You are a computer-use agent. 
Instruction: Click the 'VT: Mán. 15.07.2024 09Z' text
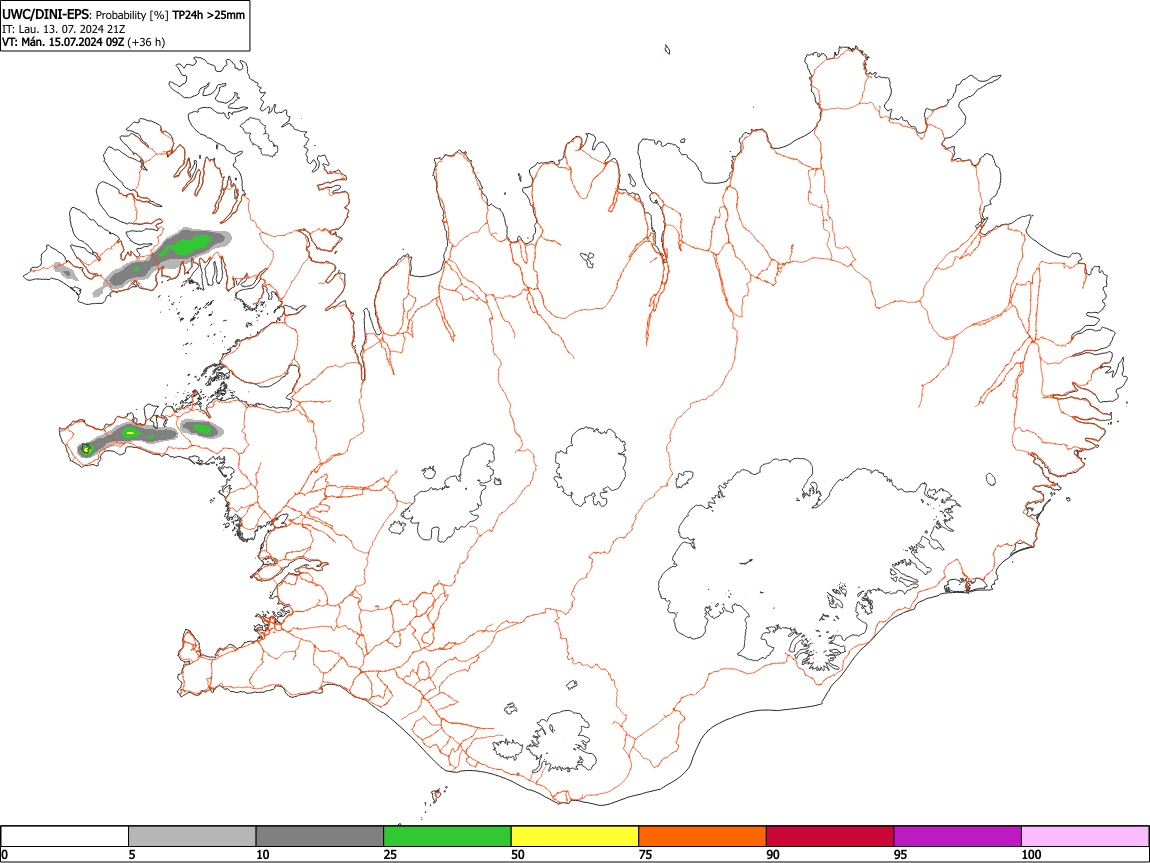coord(63,42)
